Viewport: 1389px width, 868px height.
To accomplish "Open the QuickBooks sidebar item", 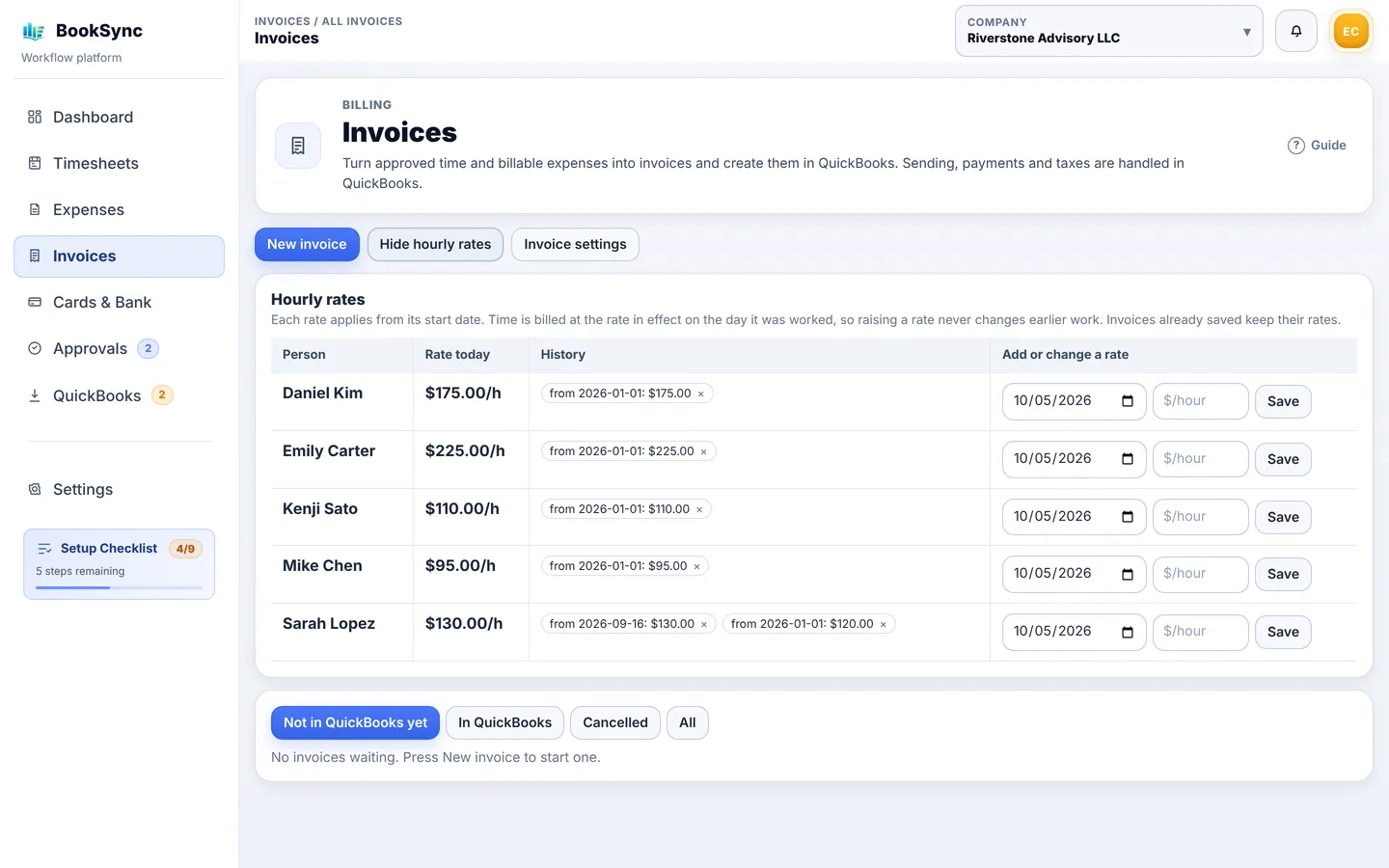I will [x=119, y=395].
